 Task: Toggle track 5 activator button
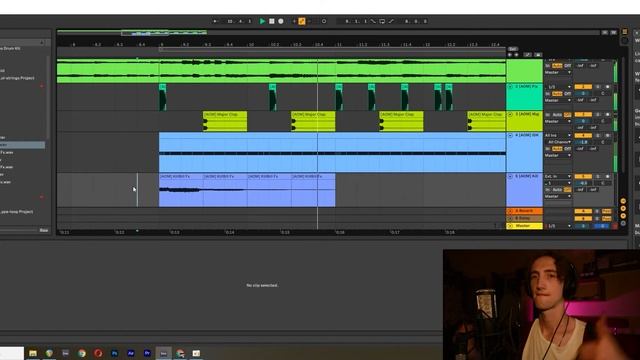point(583,176)
